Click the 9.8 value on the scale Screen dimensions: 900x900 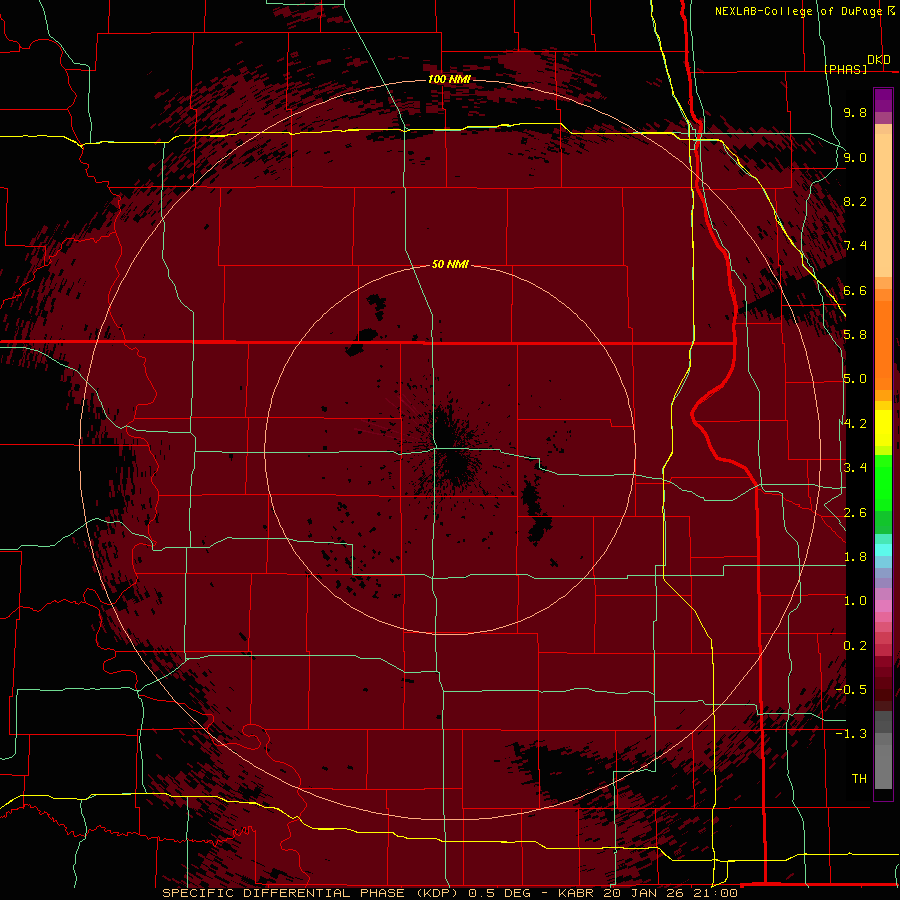coord(855,112)
